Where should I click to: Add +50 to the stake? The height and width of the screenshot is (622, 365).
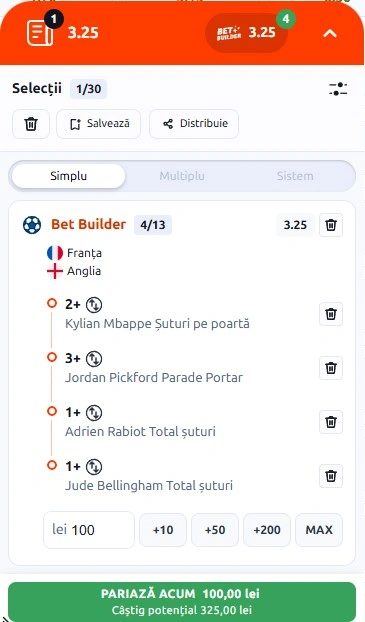point(215,530)
